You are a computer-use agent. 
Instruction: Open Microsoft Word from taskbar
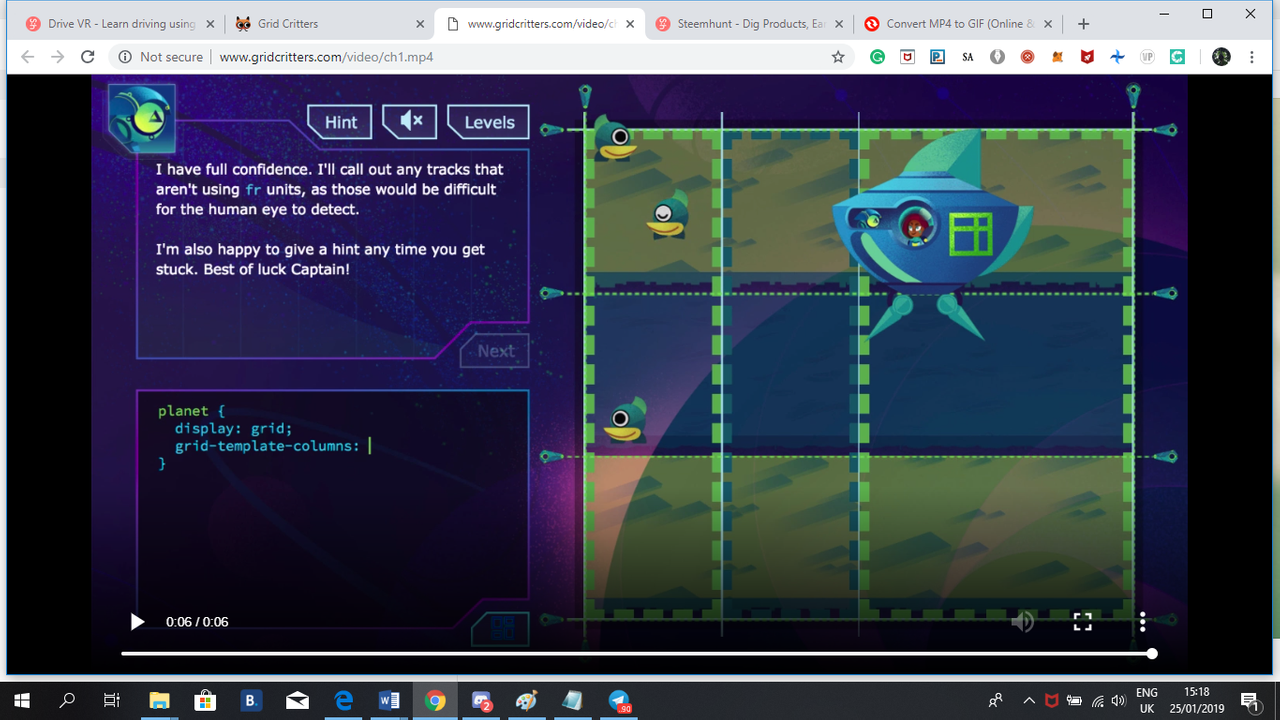(389, 701)
